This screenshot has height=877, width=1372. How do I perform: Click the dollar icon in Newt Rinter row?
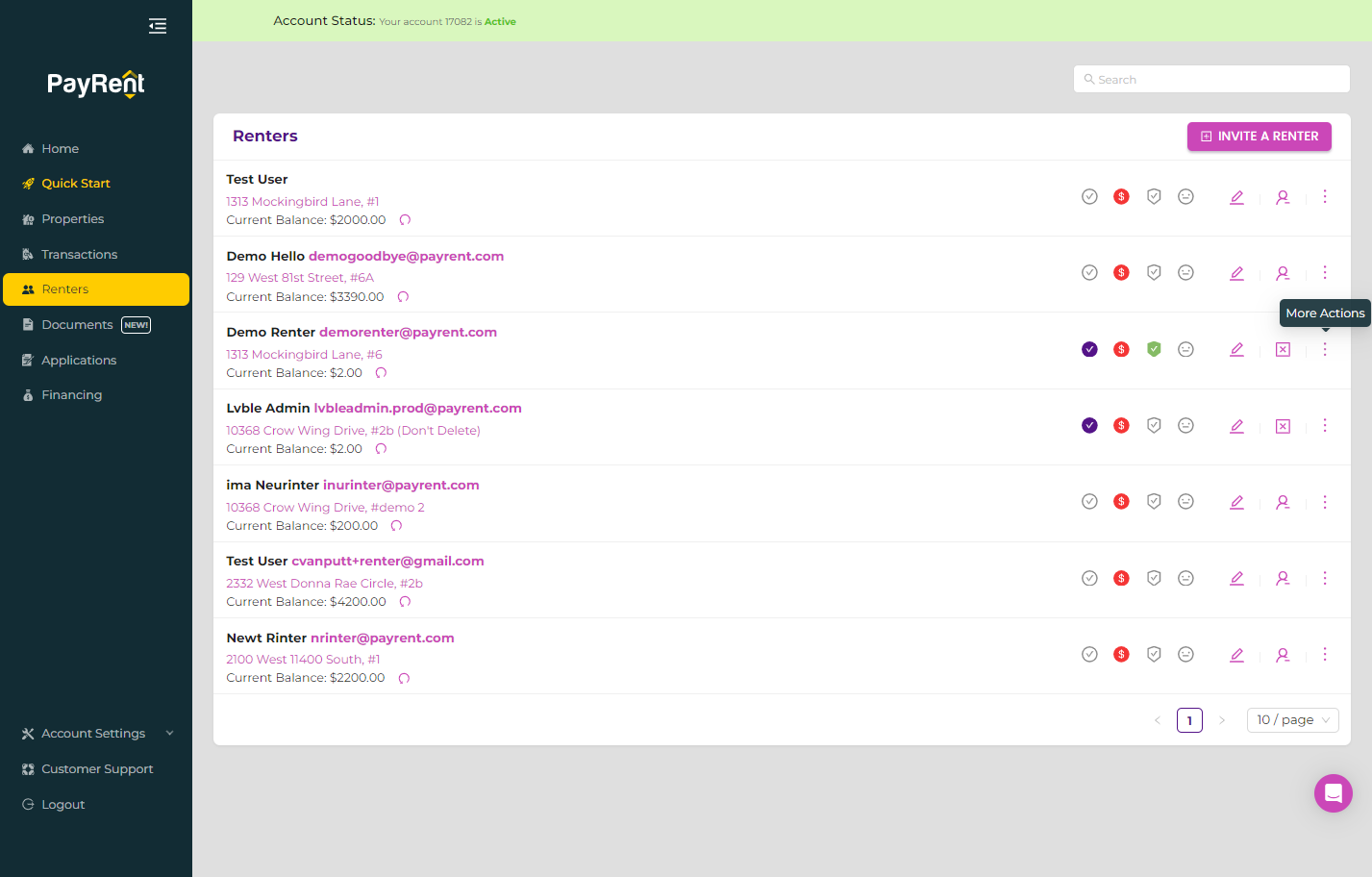[x=1121, y=654]
